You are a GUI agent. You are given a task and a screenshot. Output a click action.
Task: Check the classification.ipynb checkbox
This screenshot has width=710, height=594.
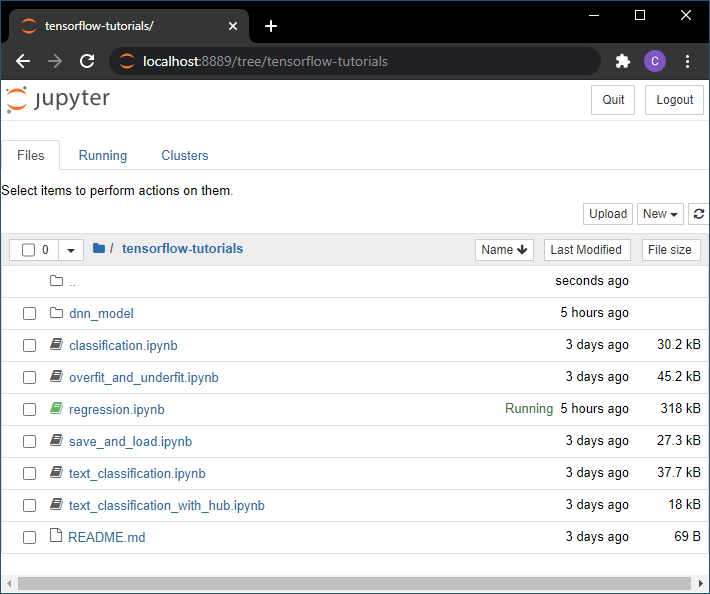pyautogui.click(x=29, y=345)
